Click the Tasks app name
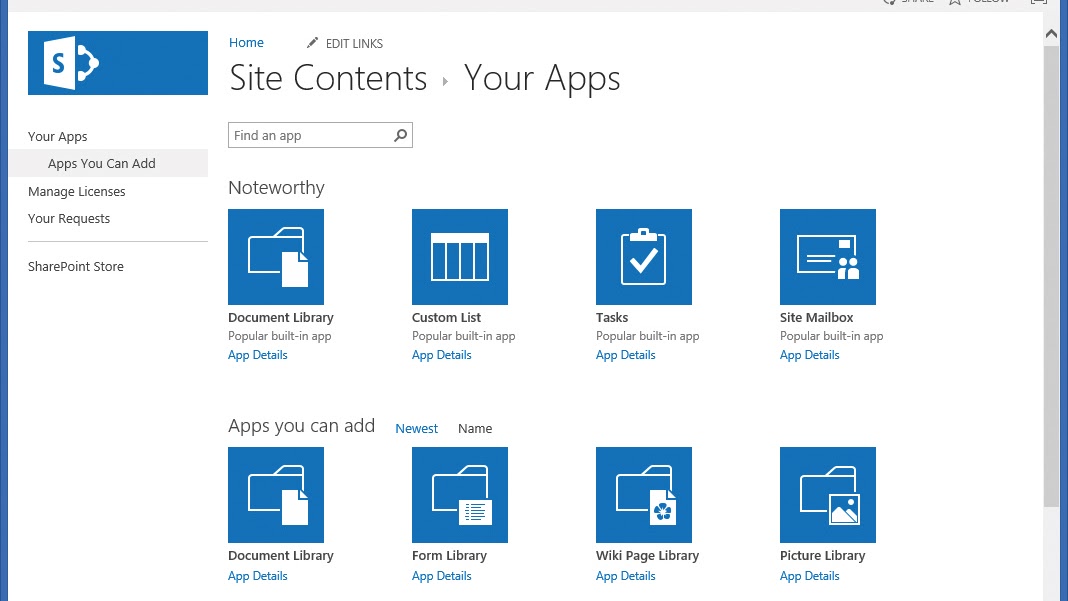This screenshot has height=601, width=1068. 612,318
